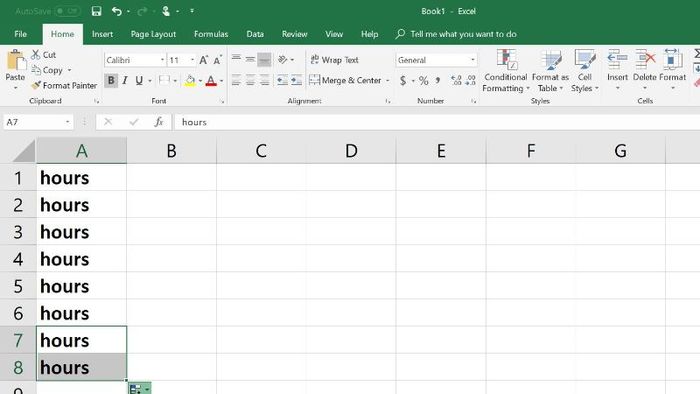Apply Accounting Number Format dollar icon

(403, 80)
